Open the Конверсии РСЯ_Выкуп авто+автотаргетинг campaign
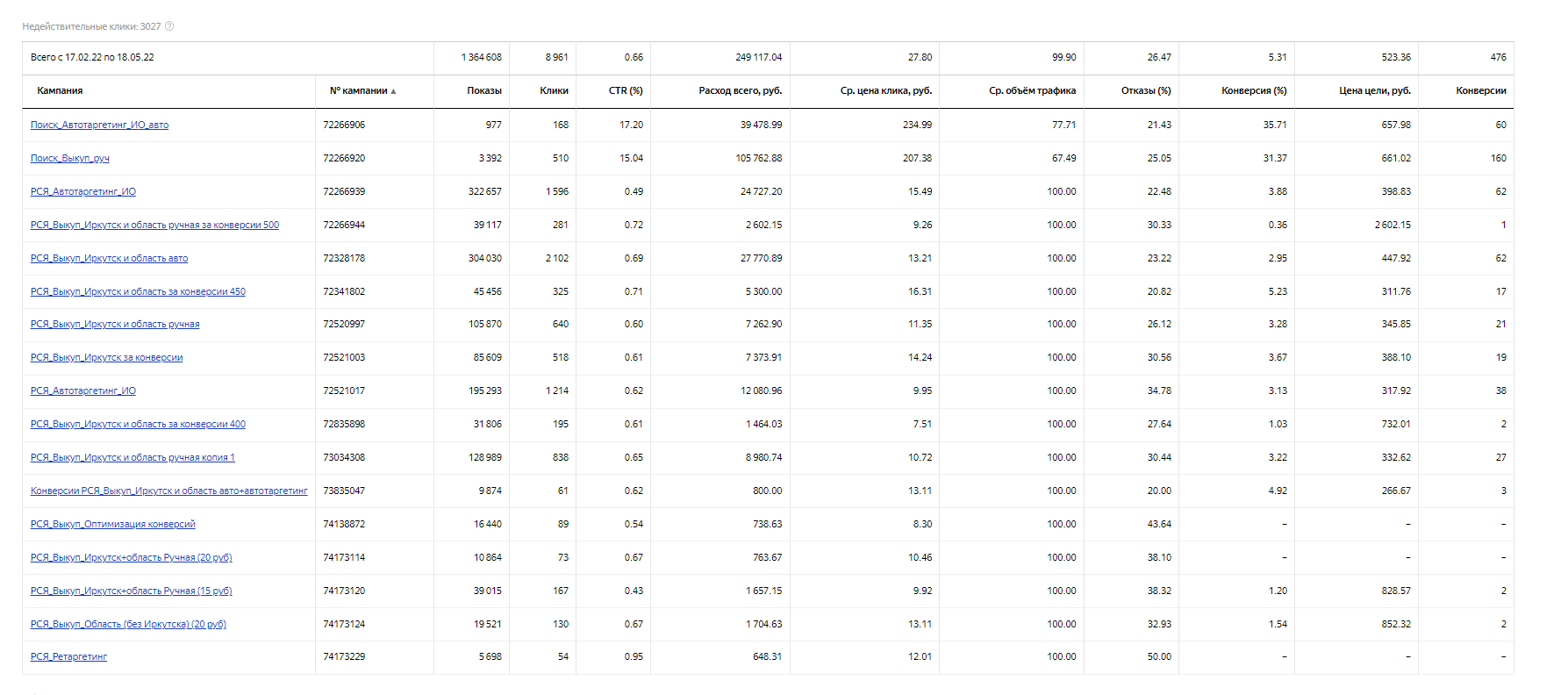Screen dimensions: 1568x695 (168, 491)
